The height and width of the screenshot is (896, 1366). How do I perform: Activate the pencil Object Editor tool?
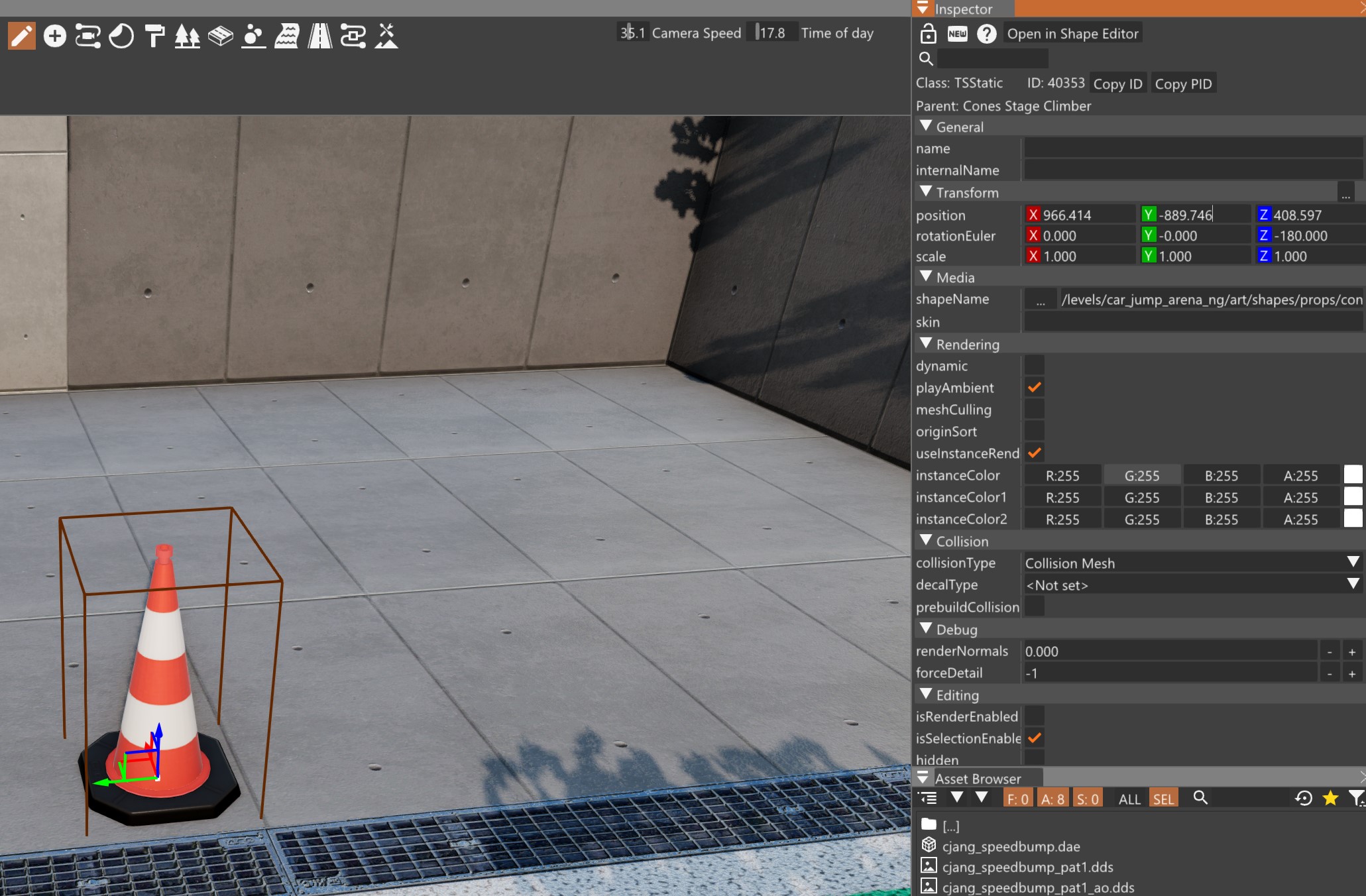(x=21, y=36)
